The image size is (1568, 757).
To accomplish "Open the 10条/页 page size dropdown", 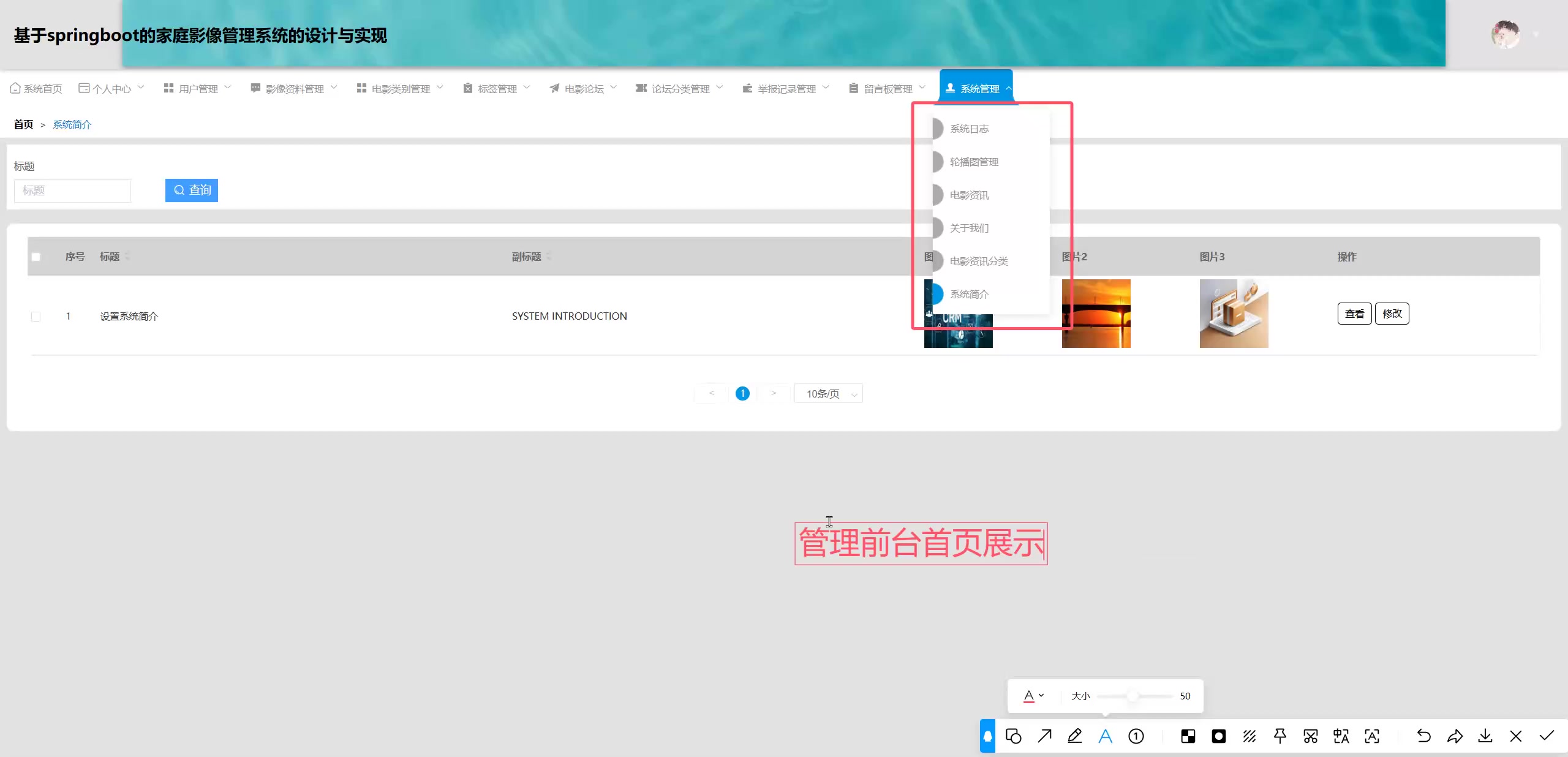I will (828, 394).
